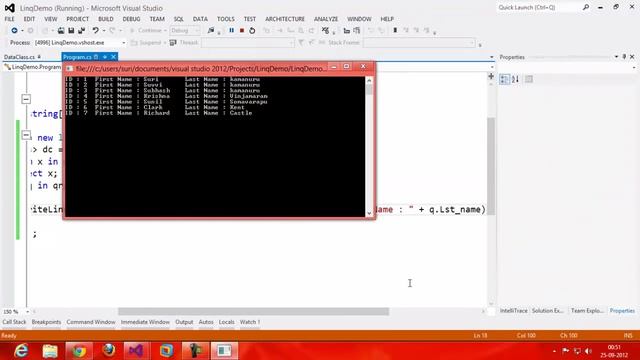This screenshot has height=360, width=640.
Task: Toggle Alphabetical sort in Properties panel
Action: pyautogui.click(x=515, y=79)
